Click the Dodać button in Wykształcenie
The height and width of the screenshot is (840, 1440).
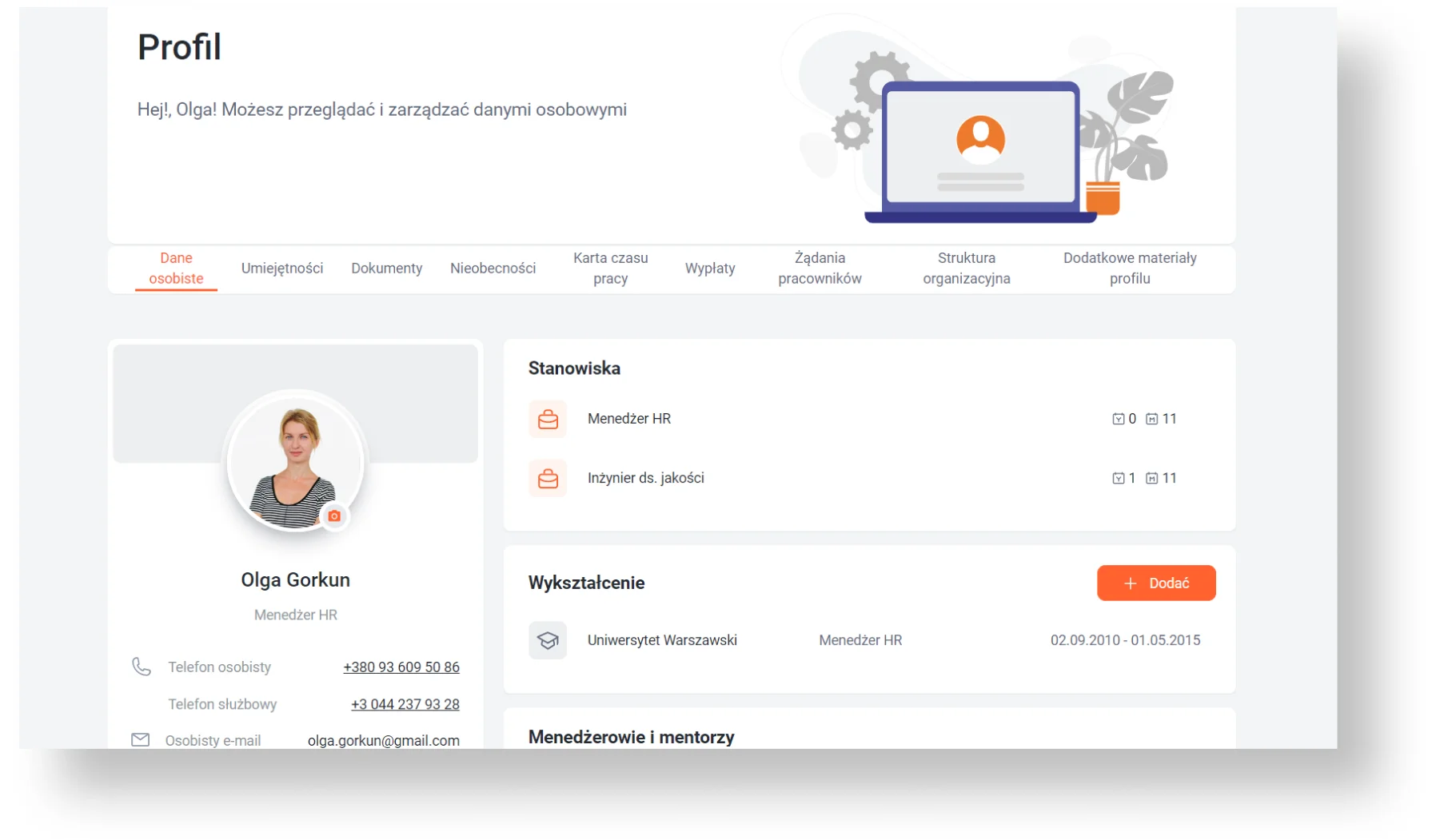tap(1156, 583)
